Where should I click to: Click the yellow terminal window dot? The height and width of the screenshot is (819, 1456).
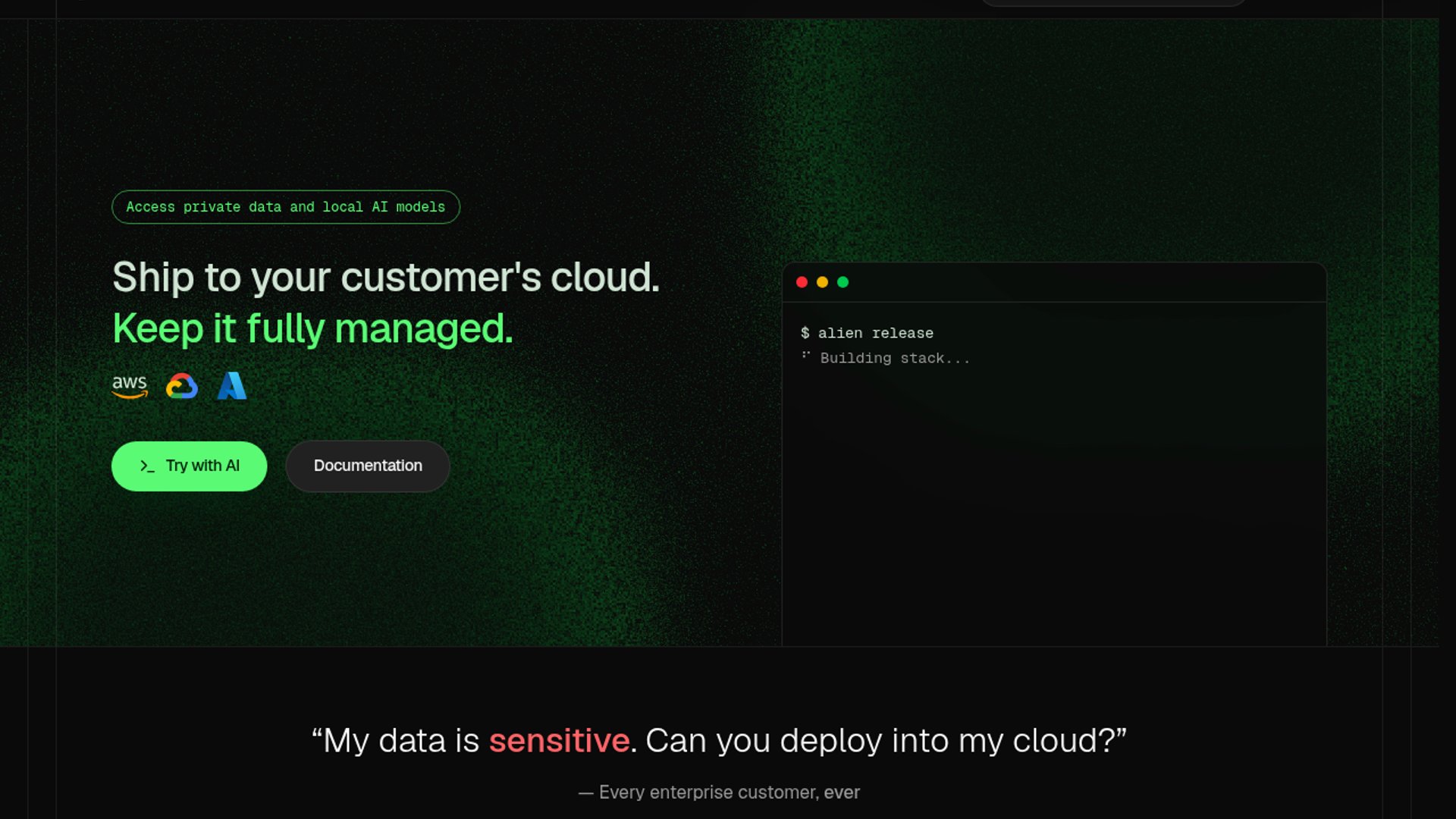(822, 282)
